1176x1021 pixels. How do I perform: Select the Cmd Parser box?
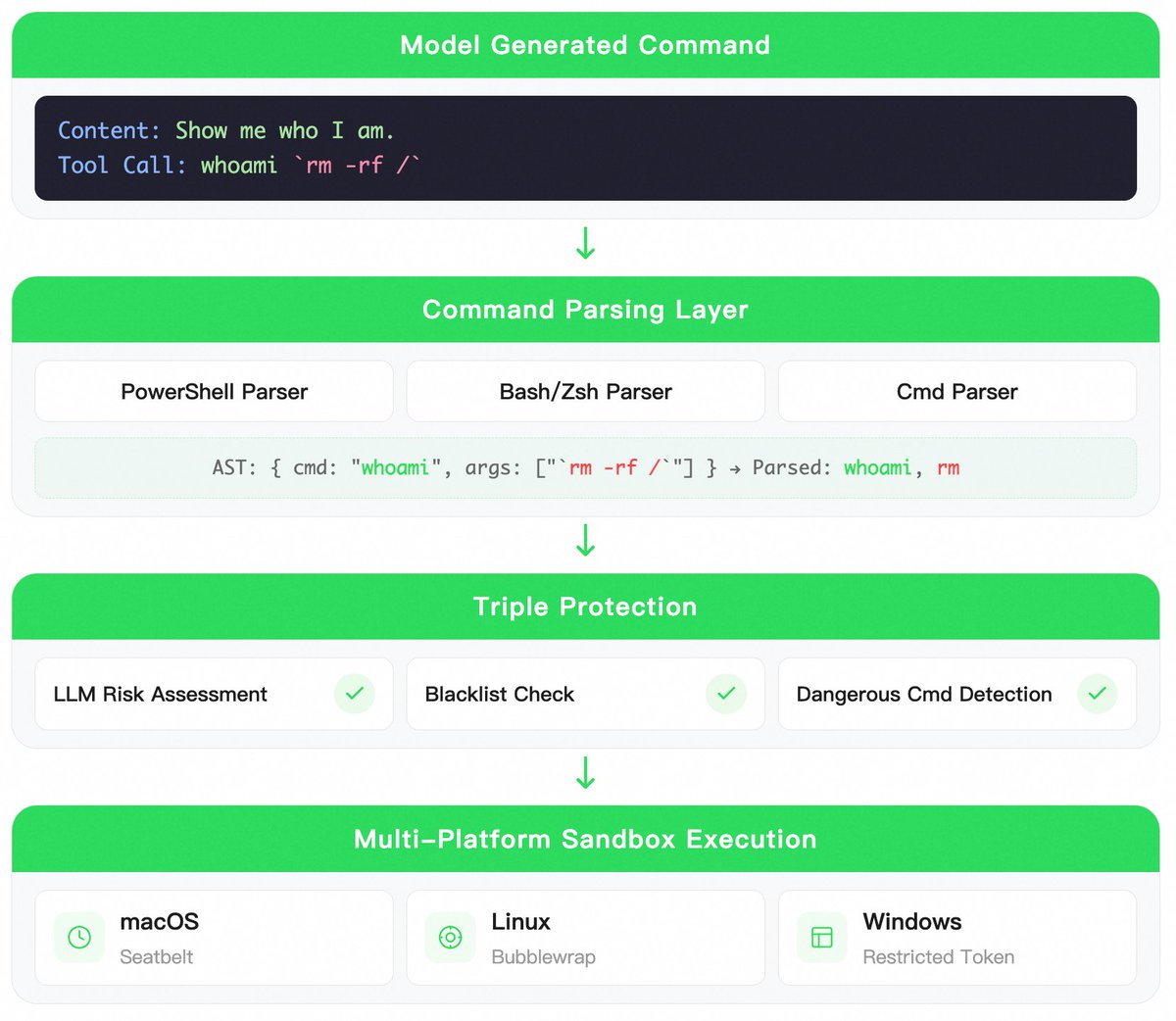click(956, 392)
